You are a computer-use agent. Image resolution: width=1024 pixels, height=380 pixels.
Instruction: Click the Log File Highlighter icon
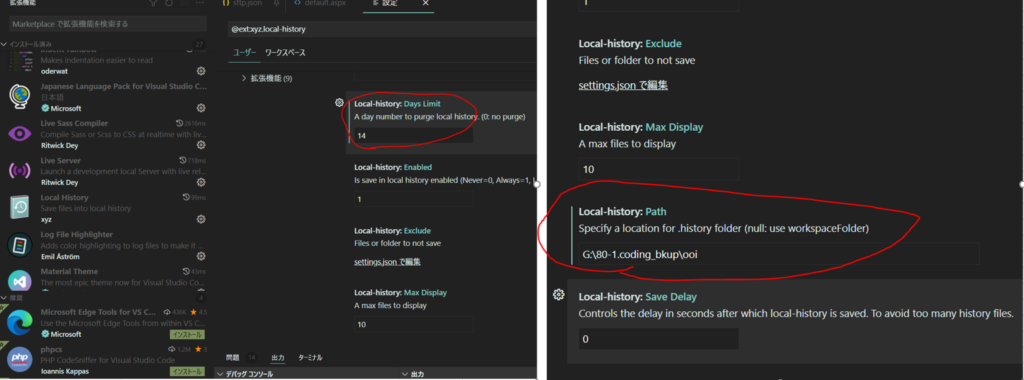tap(20, 245)
